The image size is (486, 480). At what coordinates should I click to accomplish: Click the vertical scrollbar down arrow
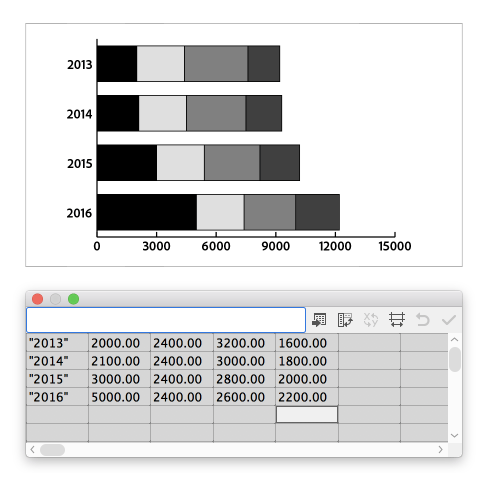pos(454,435)
